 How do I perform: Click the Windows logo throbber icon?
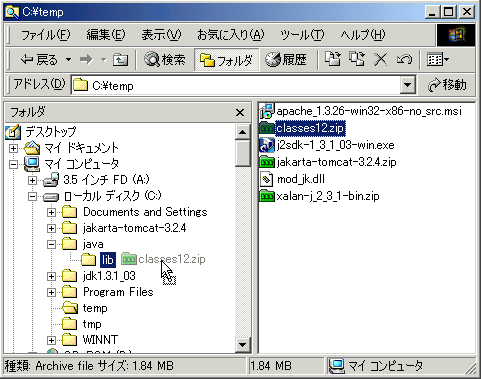click(456, 35)
